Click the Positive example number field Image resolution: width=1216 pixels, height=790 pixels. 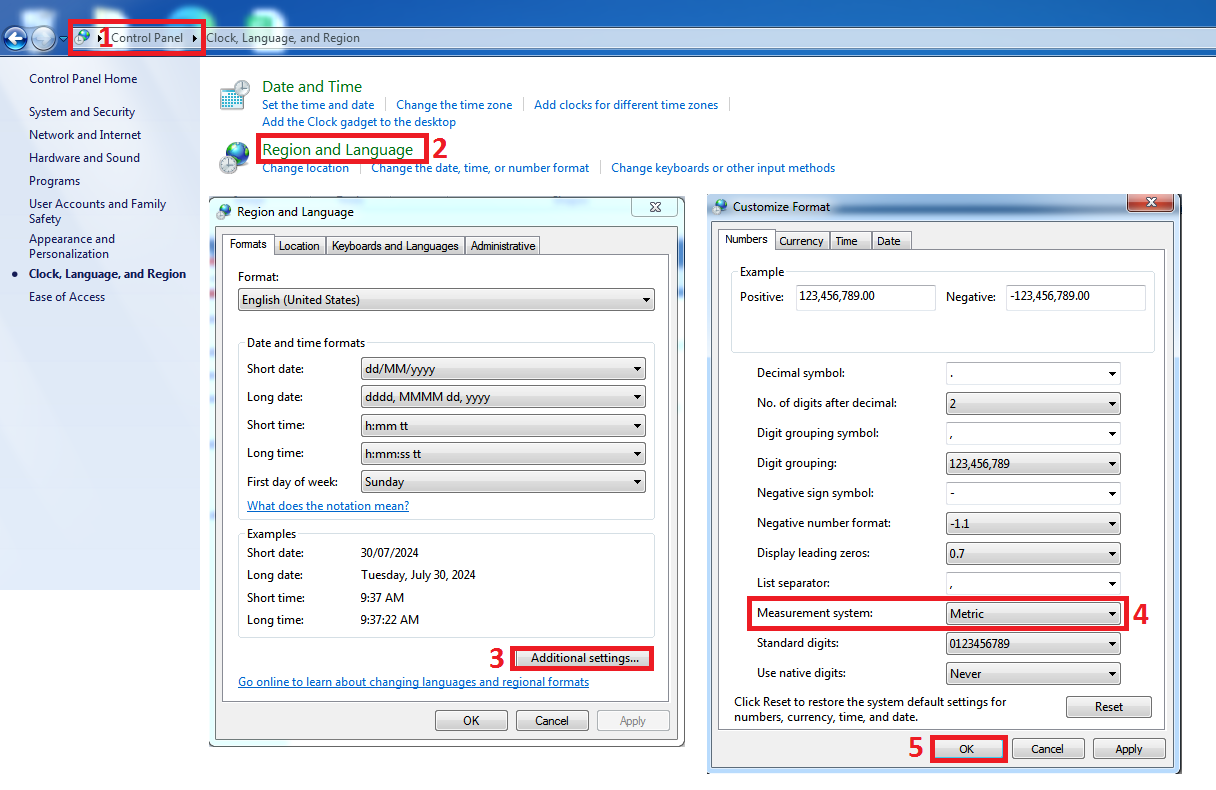click(x=865, y=297)
